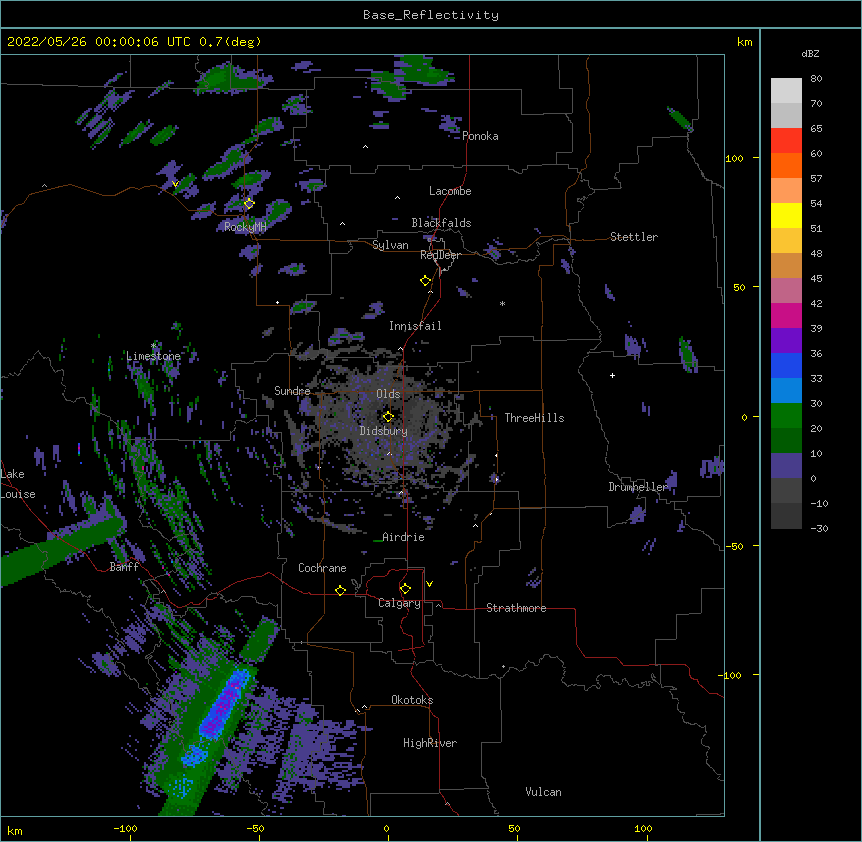The image size is (862, 842).
Task: Click the Didsbury town label
Action: [383, 431]
